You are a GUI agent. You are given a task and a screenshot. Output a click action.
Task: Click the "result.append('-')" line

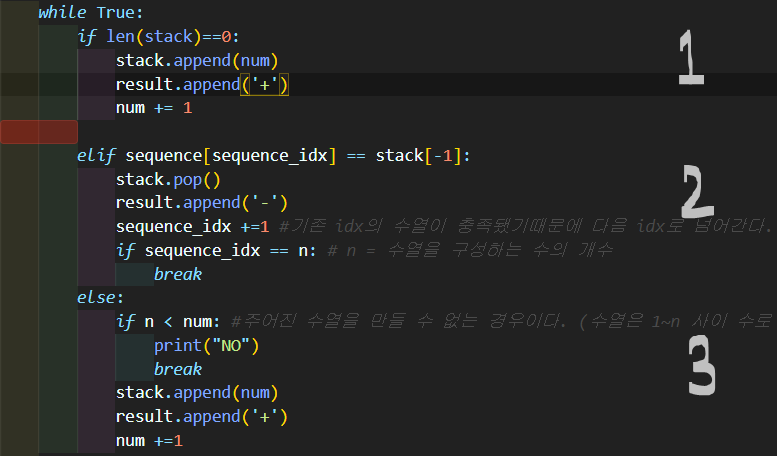coord(202,203)
